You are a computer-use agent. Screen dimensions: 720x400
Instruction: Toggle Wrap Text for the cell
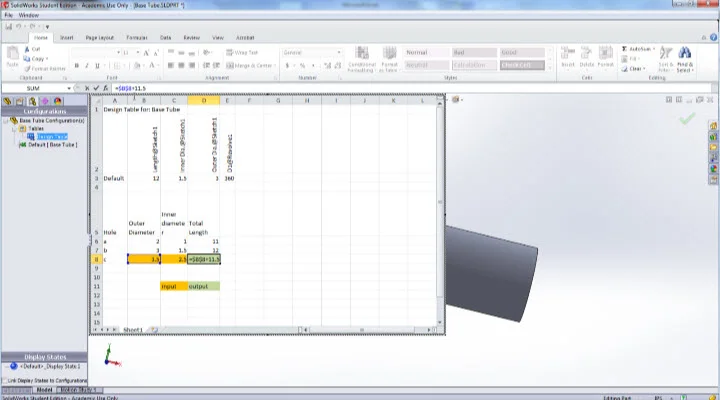243,52
